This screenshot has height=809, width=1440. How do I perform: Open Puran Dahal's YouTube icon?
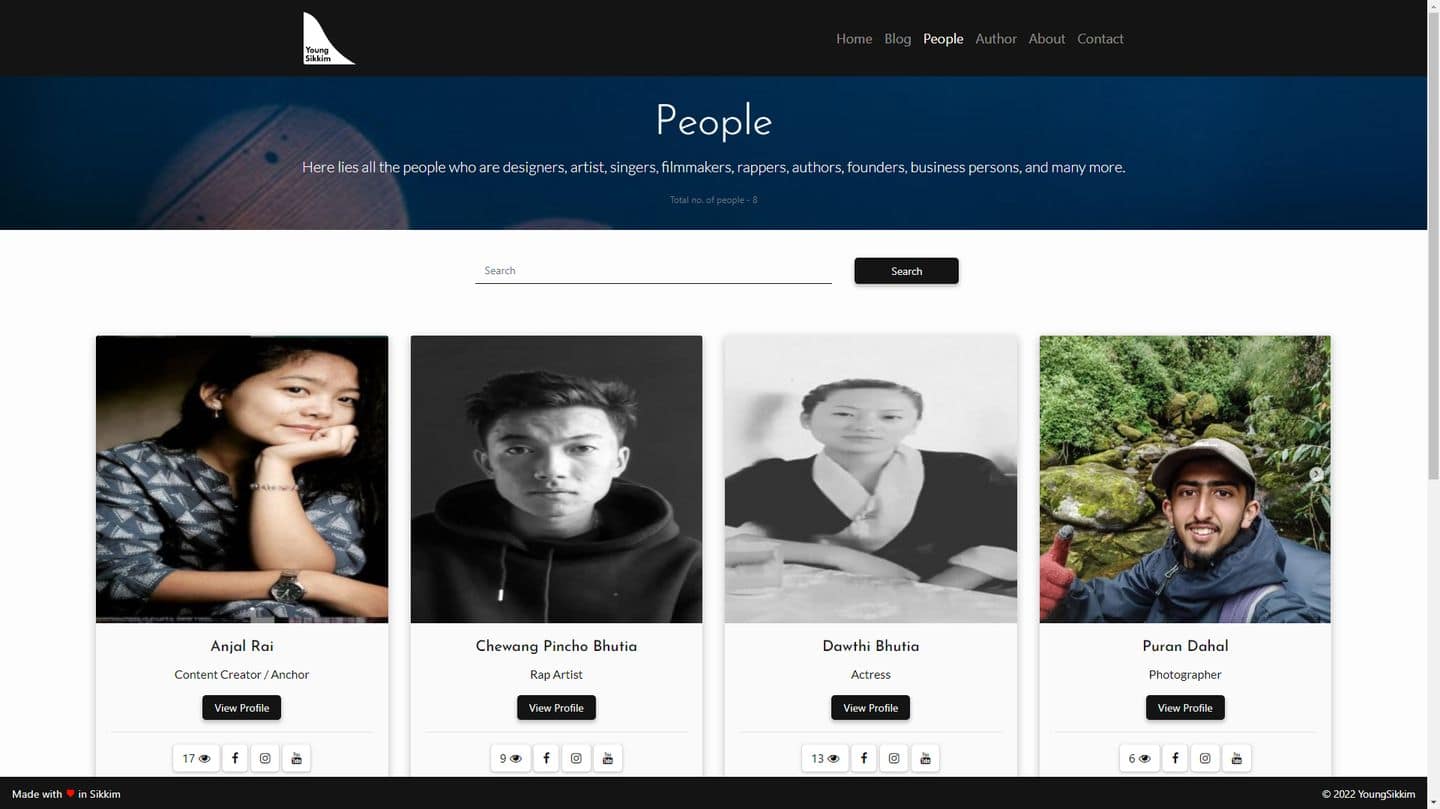click(1237, 758)
